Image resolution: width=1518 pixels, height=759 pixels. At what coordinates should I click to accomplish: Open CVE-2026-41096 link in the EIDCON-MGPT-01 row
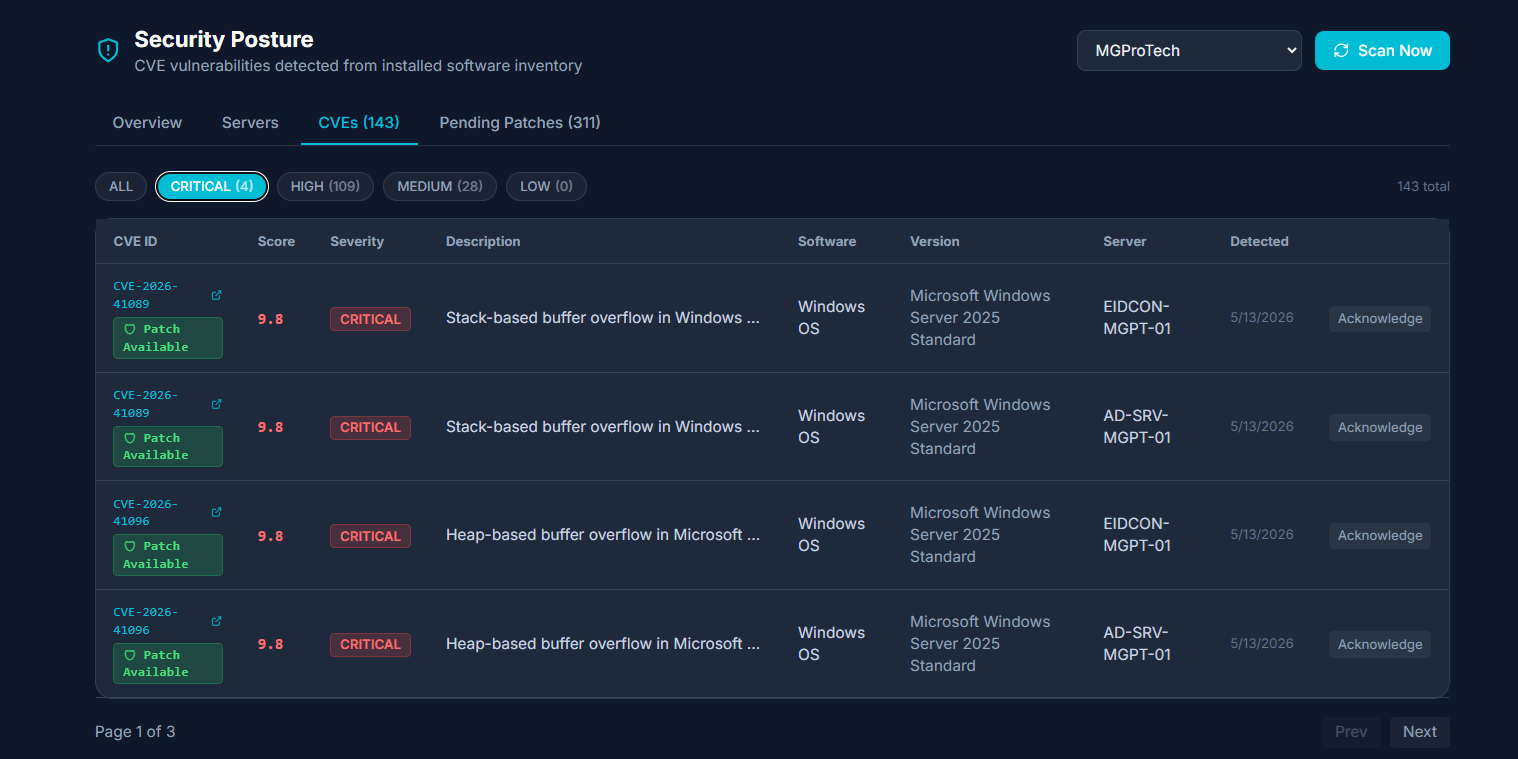(146, 512)
